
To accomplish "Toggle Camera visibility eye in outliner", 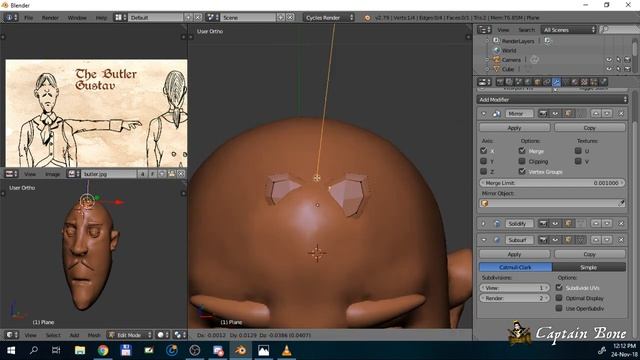I will tap(609, 60).
